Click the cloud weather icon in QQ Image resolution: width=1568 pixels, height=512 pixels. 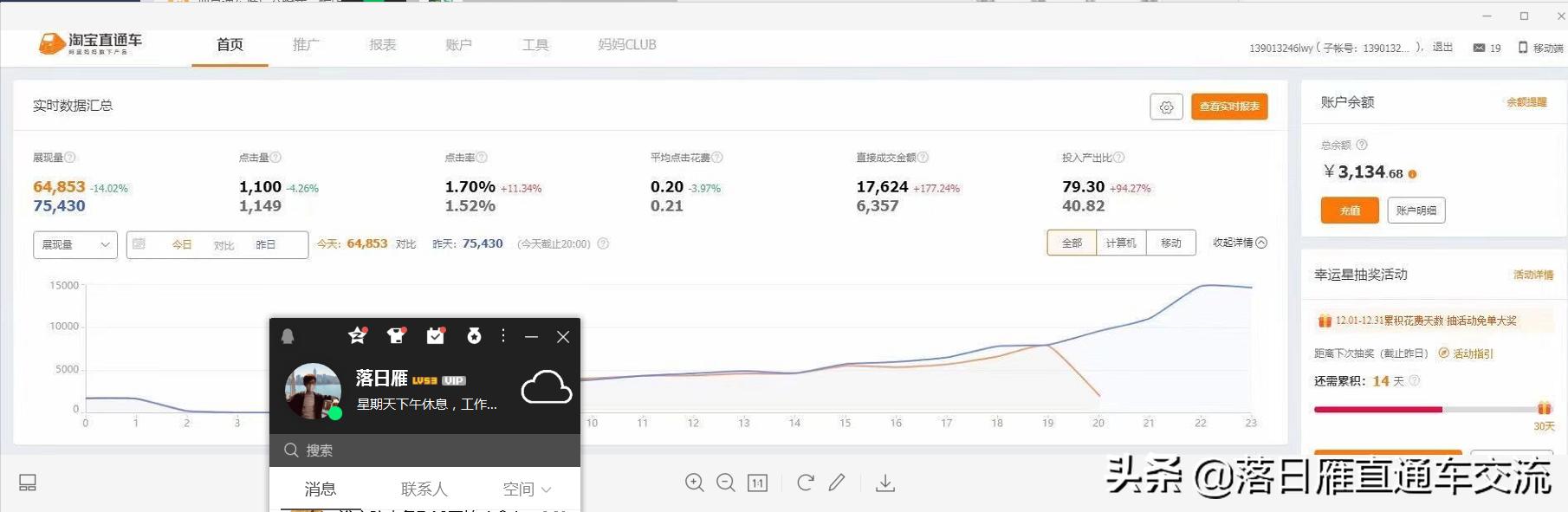point(546,388)
